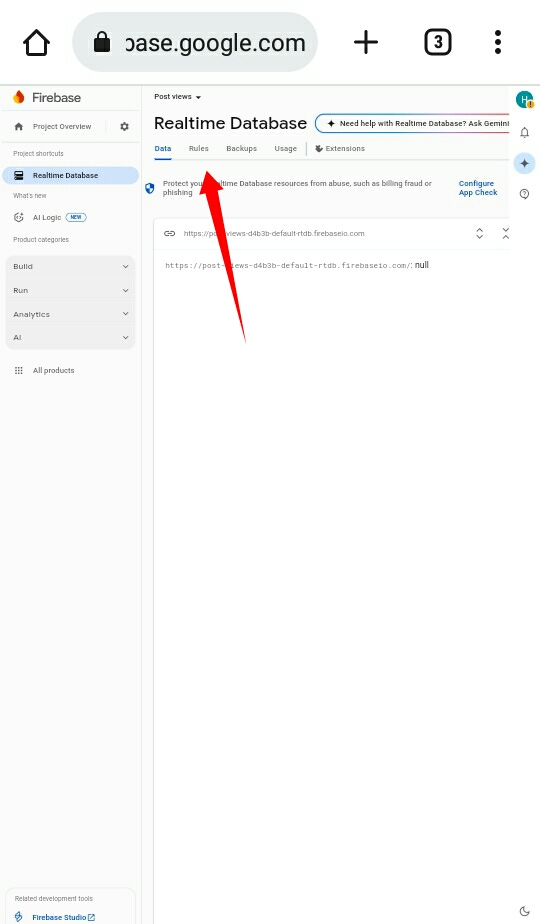Select the browser address bar
The height and width of the screenshot is (924, 540).
[x=195, y=42]
